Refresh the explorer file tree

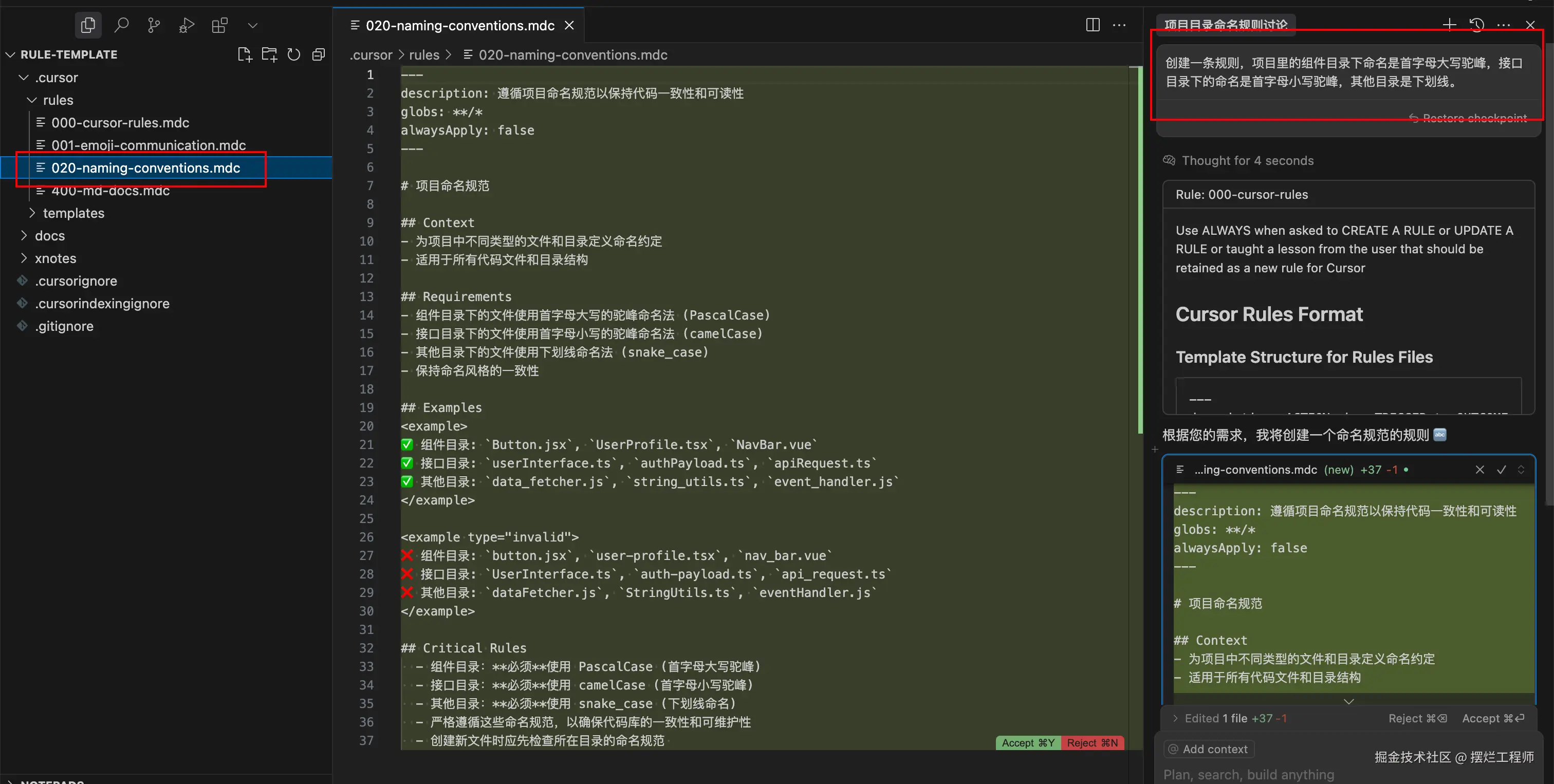[294, 54]
